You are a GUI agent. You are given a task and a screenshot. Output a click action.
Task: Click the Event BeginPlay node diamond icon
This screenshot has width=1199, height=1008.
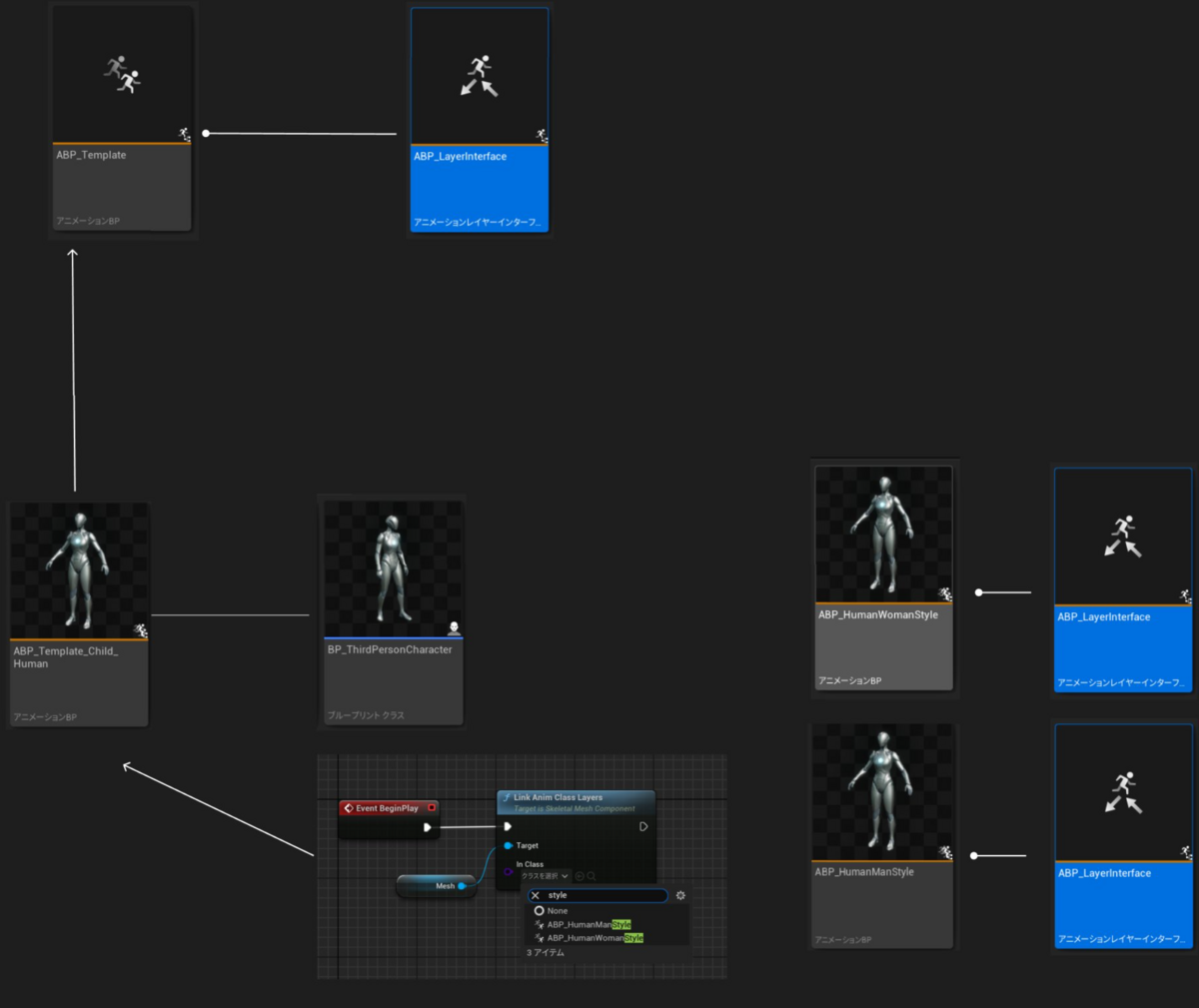pos(351,807)
